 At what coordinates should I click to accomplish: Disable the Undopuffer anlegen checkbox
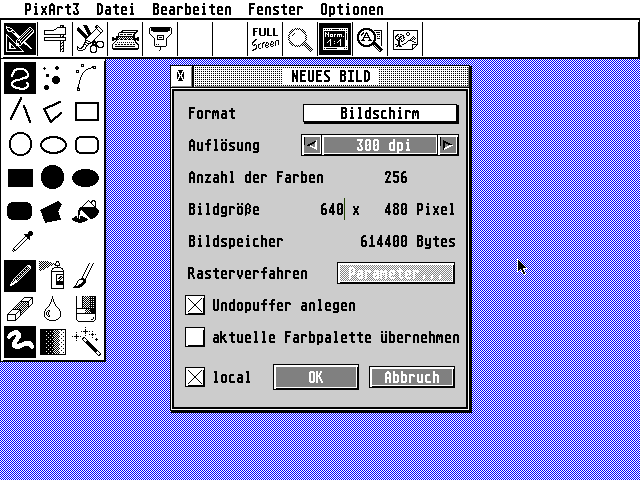(196, 305)
